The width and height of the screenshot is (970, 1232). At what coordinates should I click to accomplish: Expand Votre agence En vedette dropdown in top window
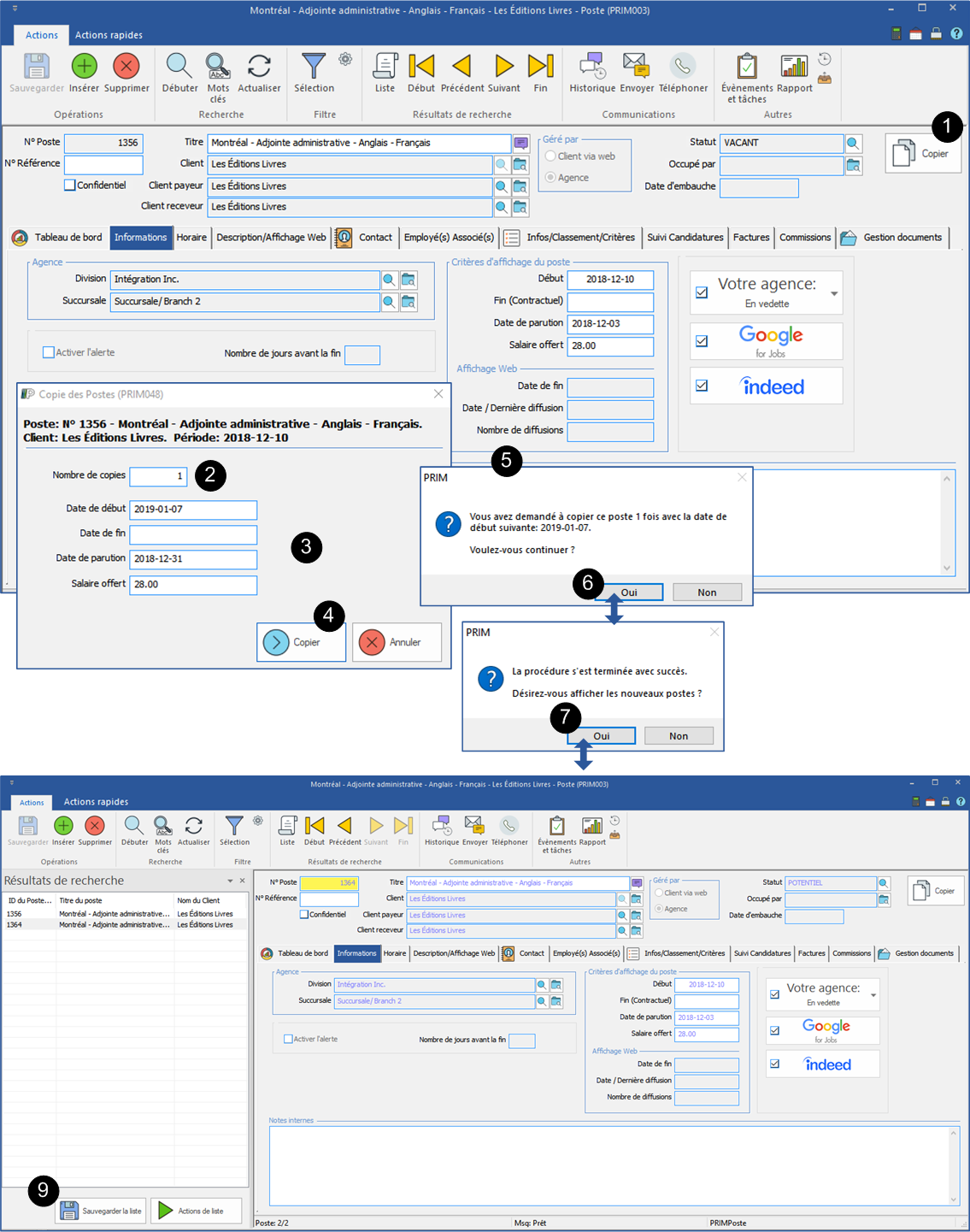click(x=834, y=293)
